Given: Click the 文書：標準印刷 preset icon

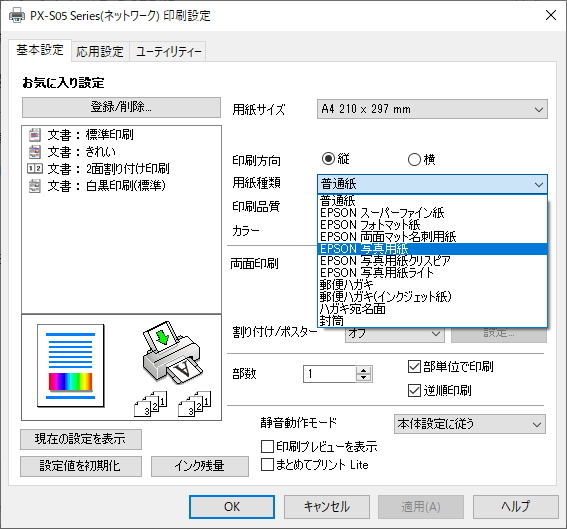Looking at the screenshot, I should click(x=35, y=135).
